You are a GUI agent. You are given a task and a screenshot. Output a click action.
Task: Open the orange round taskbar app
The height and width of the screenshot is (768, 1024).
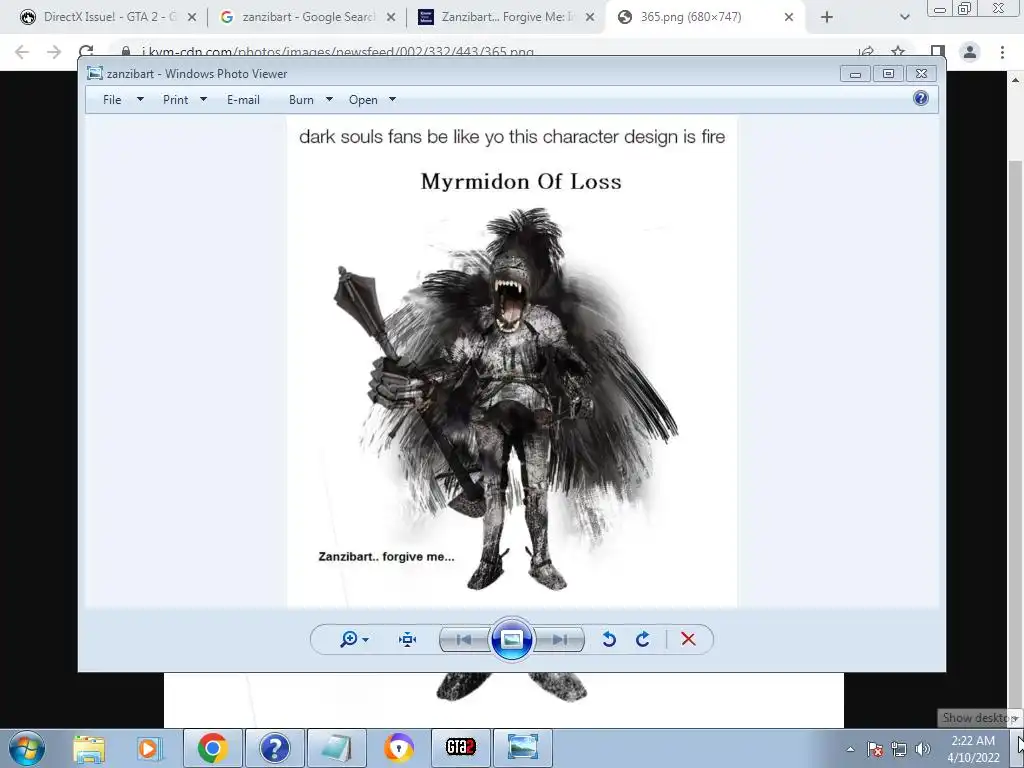coord(399,748)
